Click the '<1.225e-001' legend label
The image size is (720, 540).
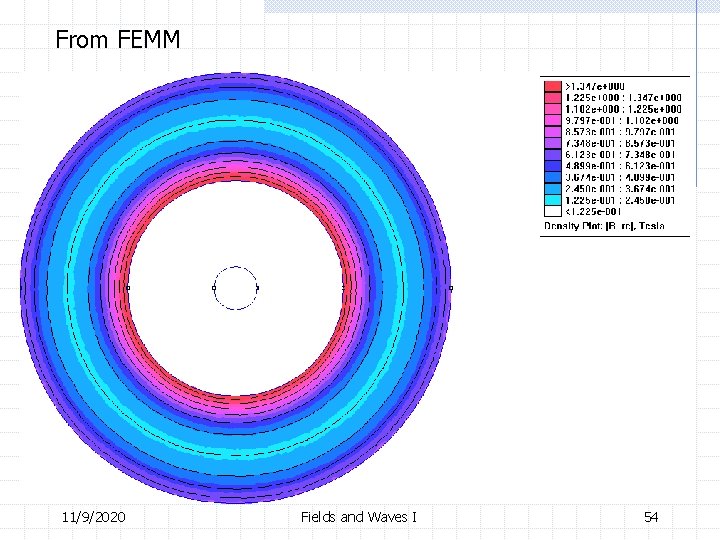tap(593, 211)
